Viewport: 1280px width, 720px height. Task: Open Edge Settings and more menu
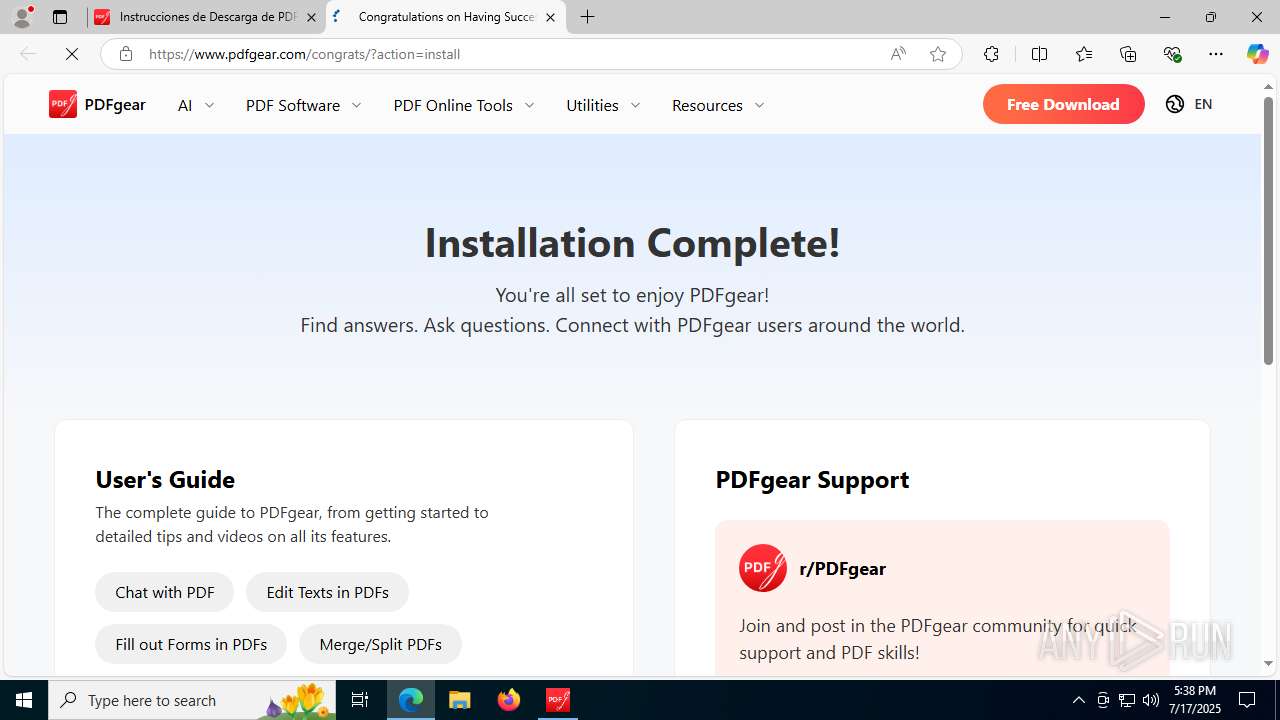point(1216,54)
